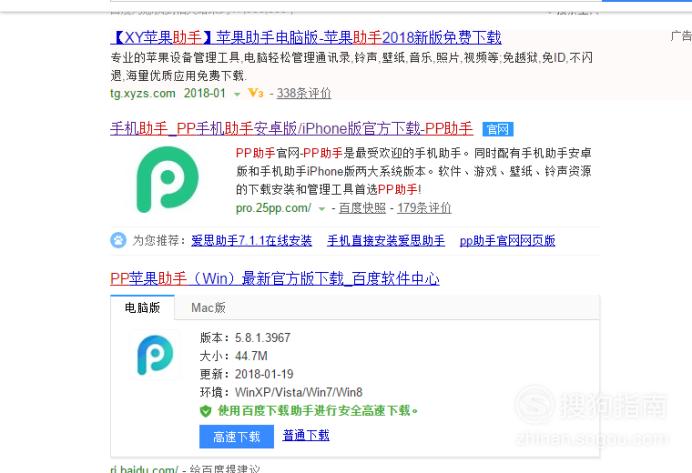Click the green shield security icon
The height and width of the screenshot is (473, 692).
tap(206, 411)
